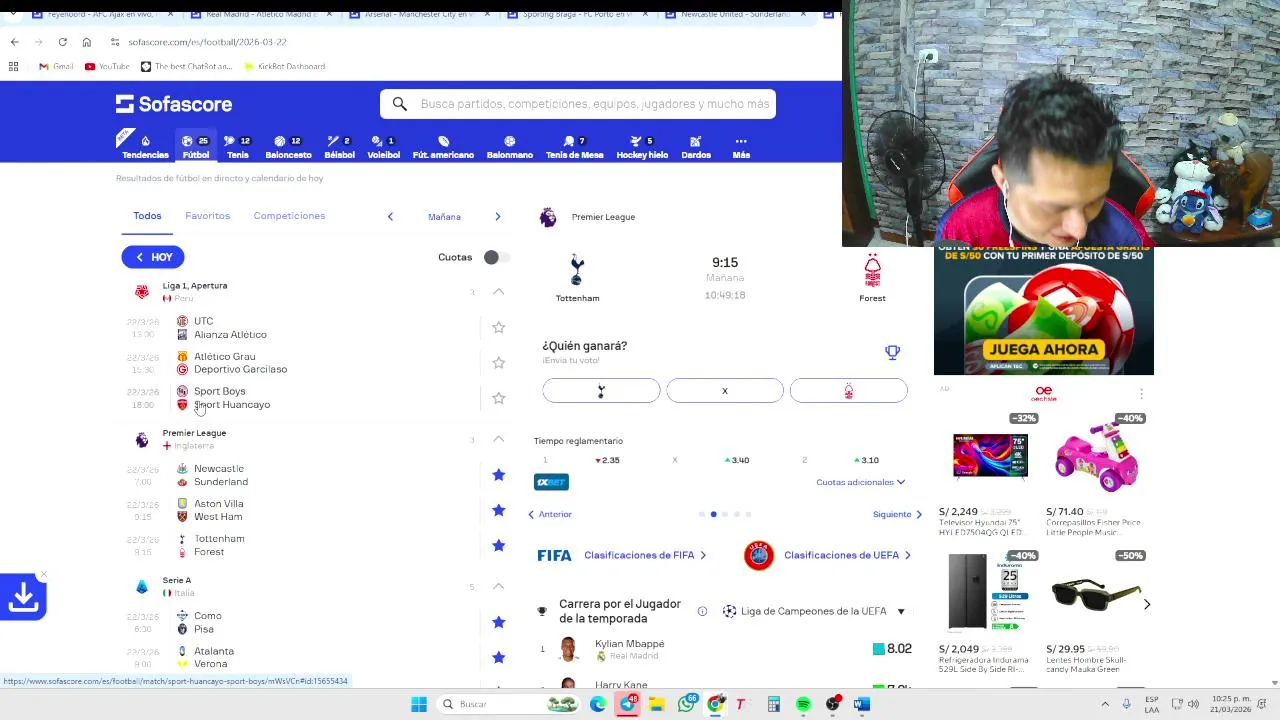Image resolution: width=1280 pixels, height=720 pixels.
Task: Go to the next day arrow
Action: [497, 216]
